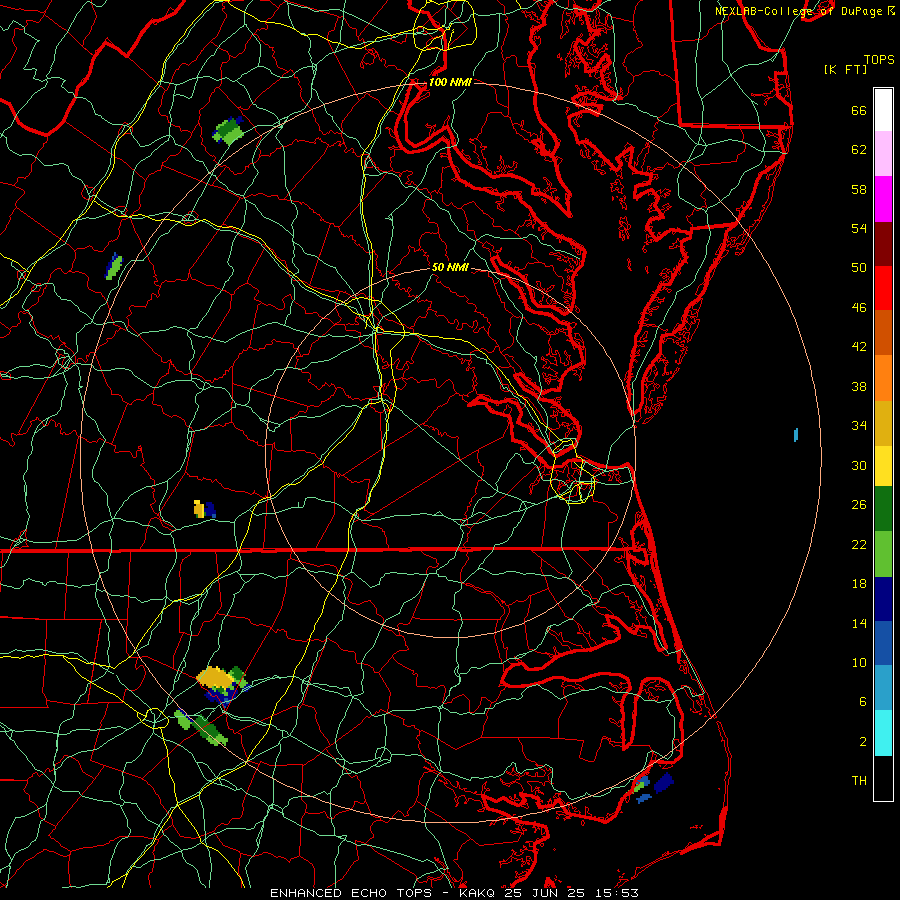Click the light pink swatch between 62 and 58

coord(883,153)
